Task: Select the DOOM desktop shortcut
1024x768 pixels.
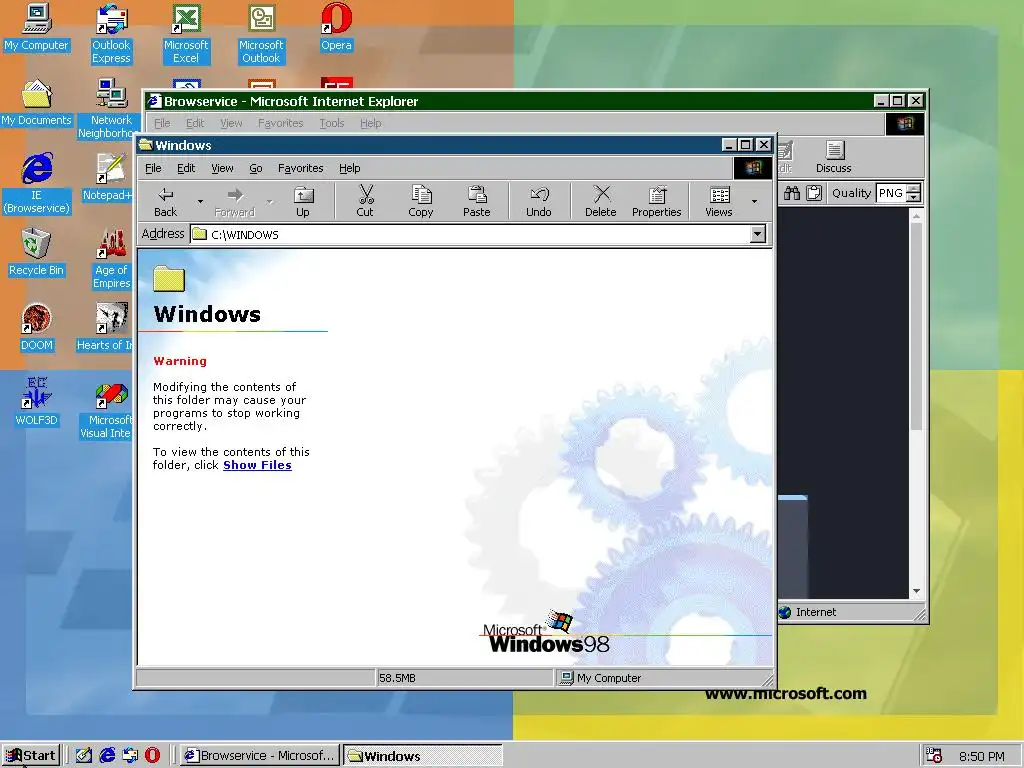Action: coord(37,328)
